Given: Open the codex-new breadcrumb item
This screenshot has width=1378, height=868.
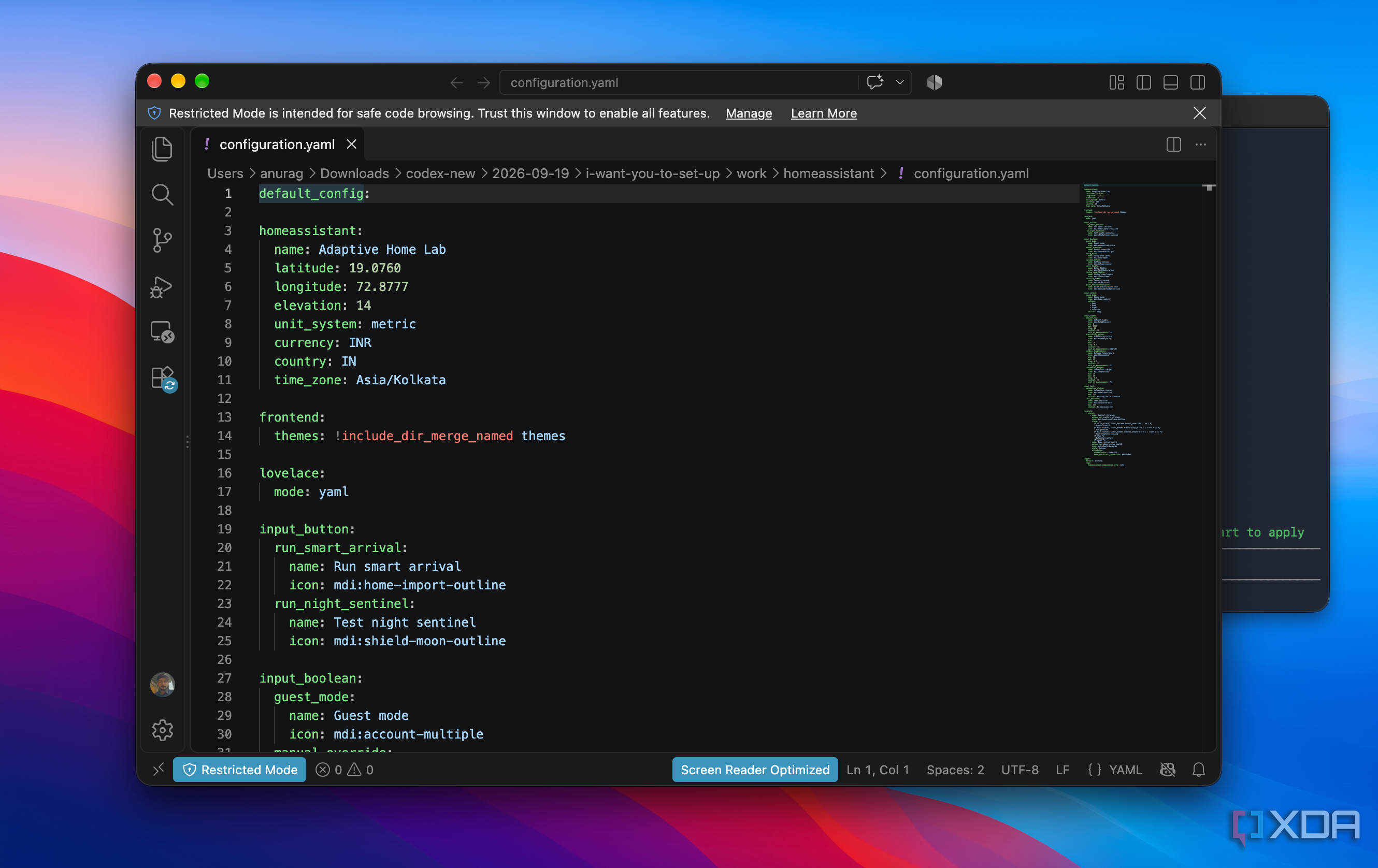Looking at the screenshot, I should pos(440,173).
